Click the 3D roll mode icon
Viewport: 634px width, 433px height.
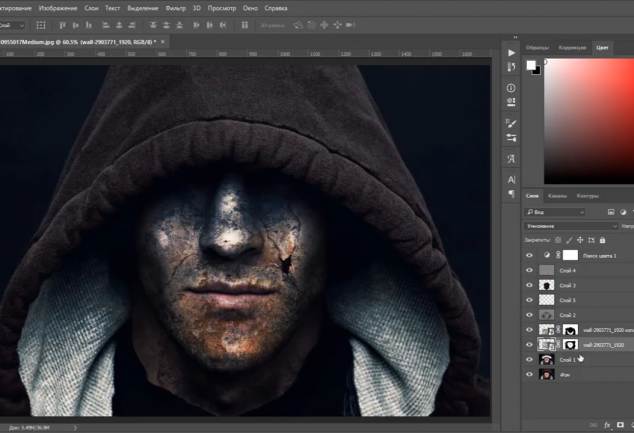(x=311, y=25)
